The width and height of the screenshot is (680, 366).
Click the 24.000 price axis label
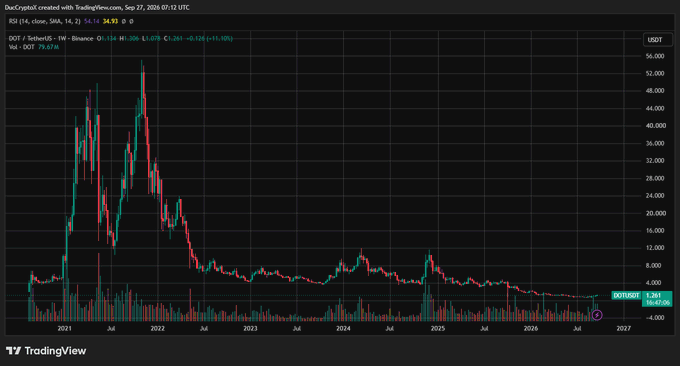click(655, 196)
